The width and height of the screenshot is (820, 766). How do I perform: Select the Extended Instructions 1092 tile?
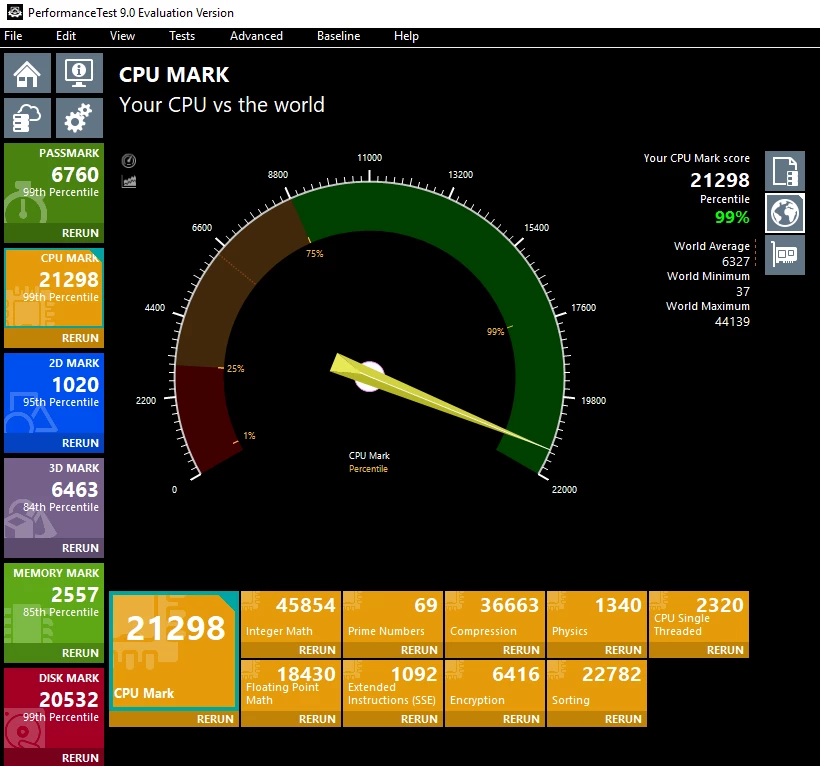click(x=393, y=686)
